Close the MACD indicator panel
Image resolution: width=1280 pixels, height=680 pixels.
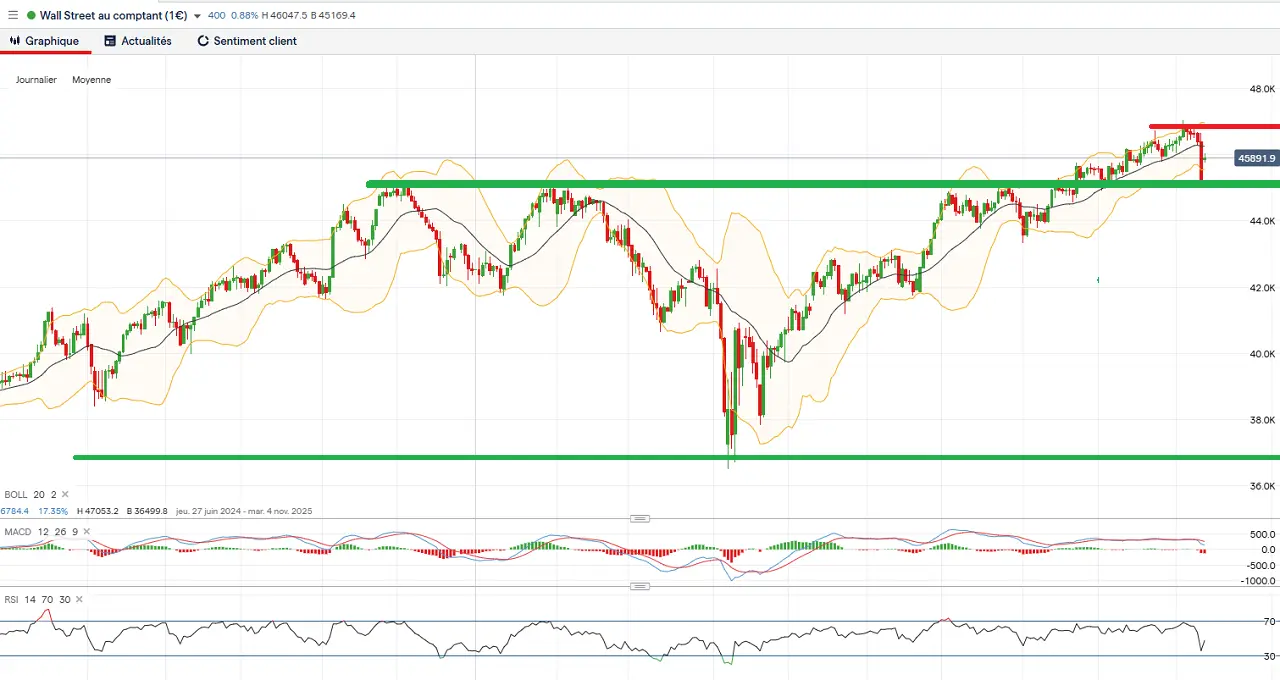point(88,531)
